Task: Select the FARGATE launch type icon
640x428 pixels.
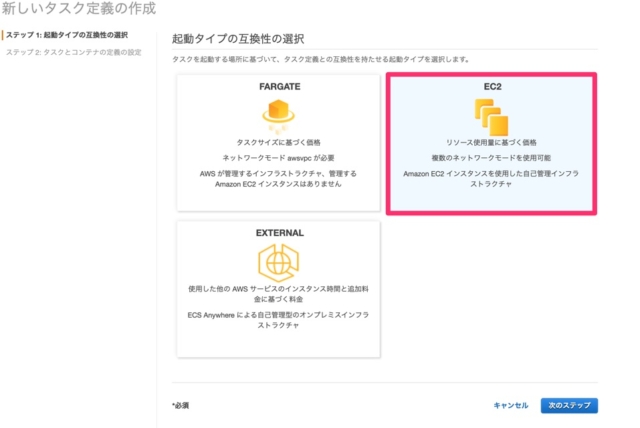Action: pos(278,117)
